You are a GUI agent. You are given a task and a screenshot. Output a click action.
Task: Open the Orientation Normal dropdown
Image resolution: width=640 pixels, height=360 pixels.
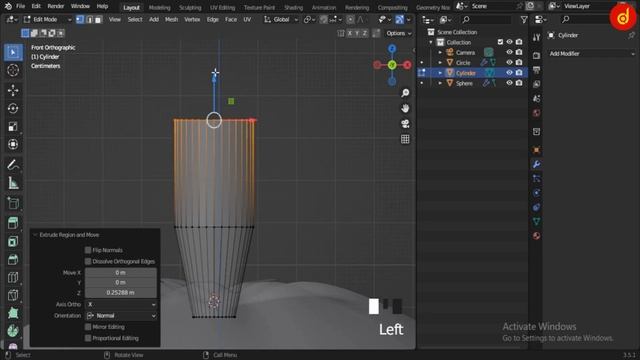[x=121, y=316]
